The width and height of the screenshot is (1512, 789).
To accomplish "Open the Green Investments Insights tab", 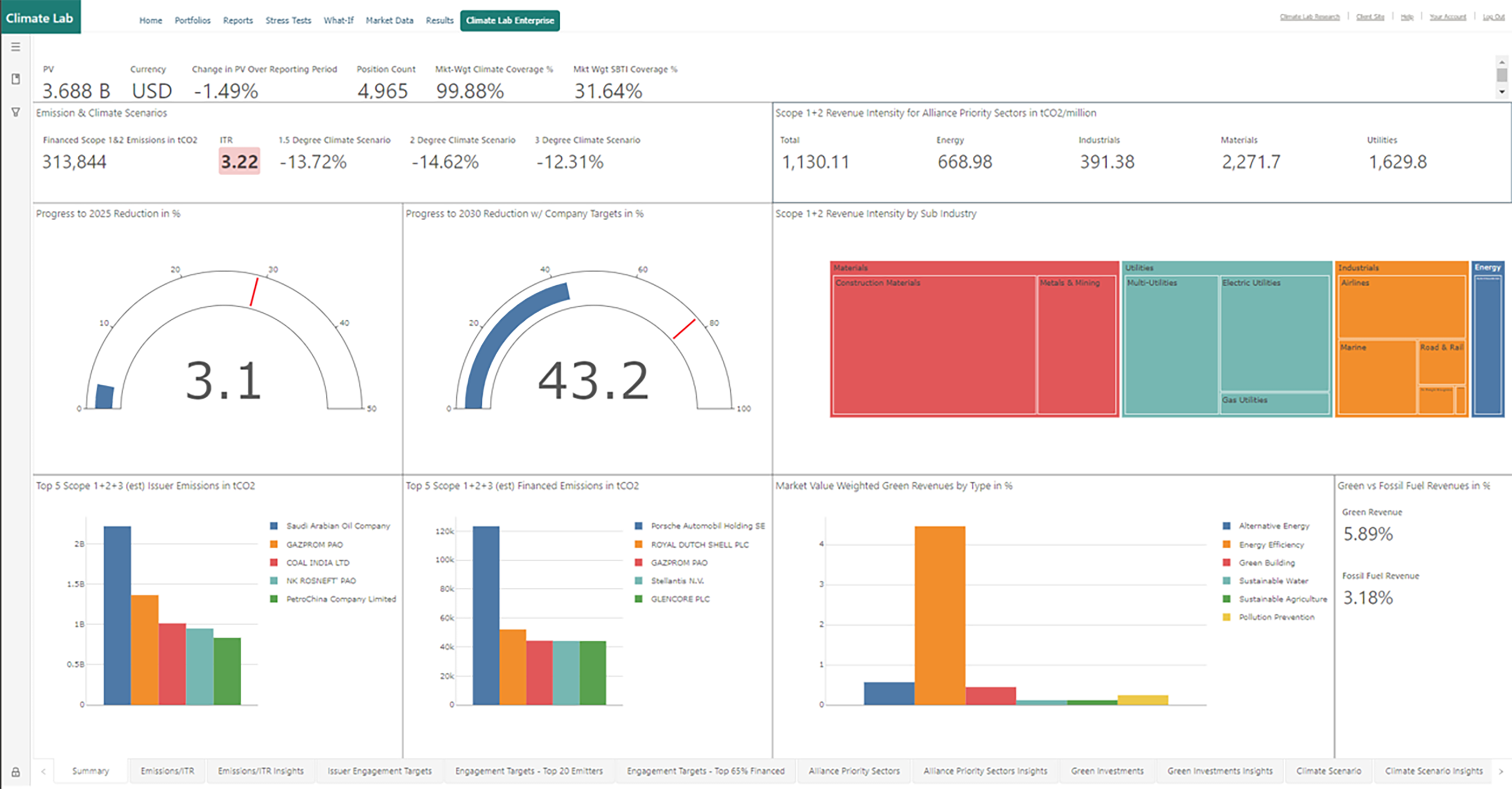I will (1219, 771).
